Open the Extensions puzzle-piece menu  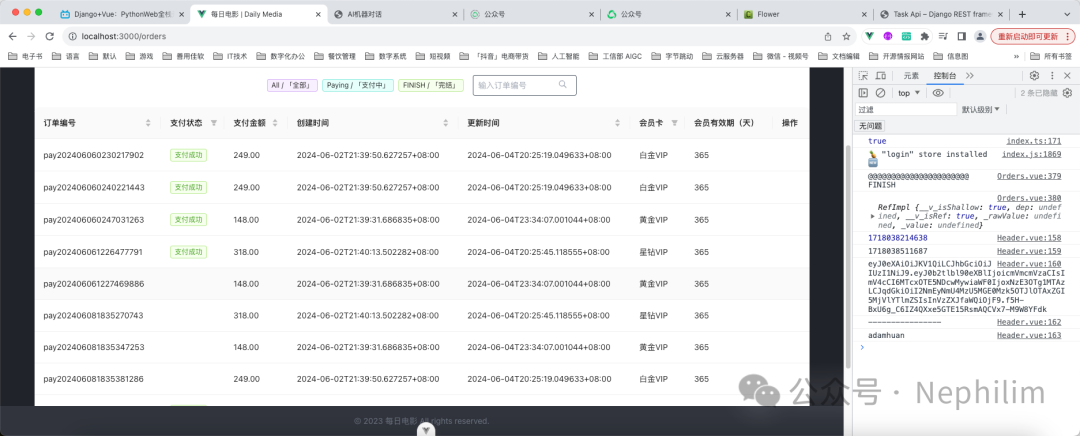click(924, 36)
